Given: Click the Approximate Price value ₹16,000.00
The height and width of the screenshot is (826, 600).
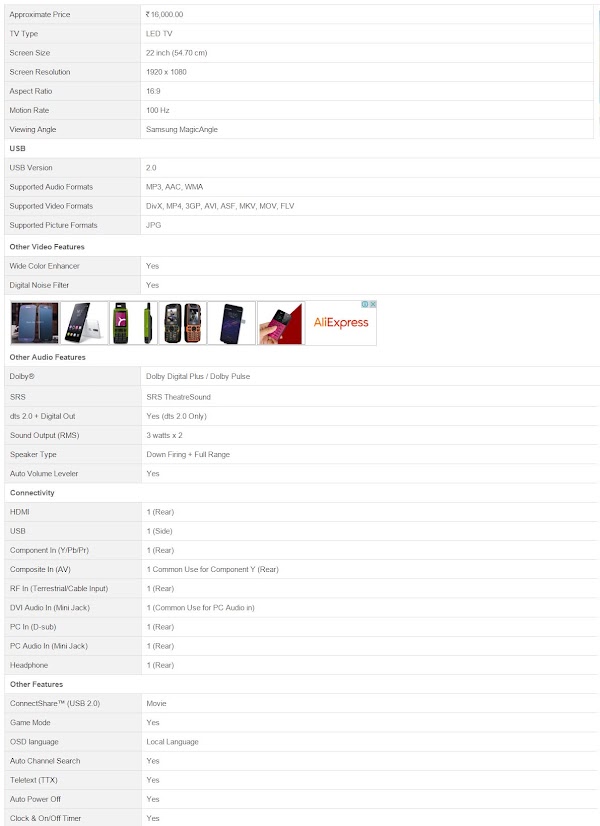Looking at the screenshot, I should 164,15.
